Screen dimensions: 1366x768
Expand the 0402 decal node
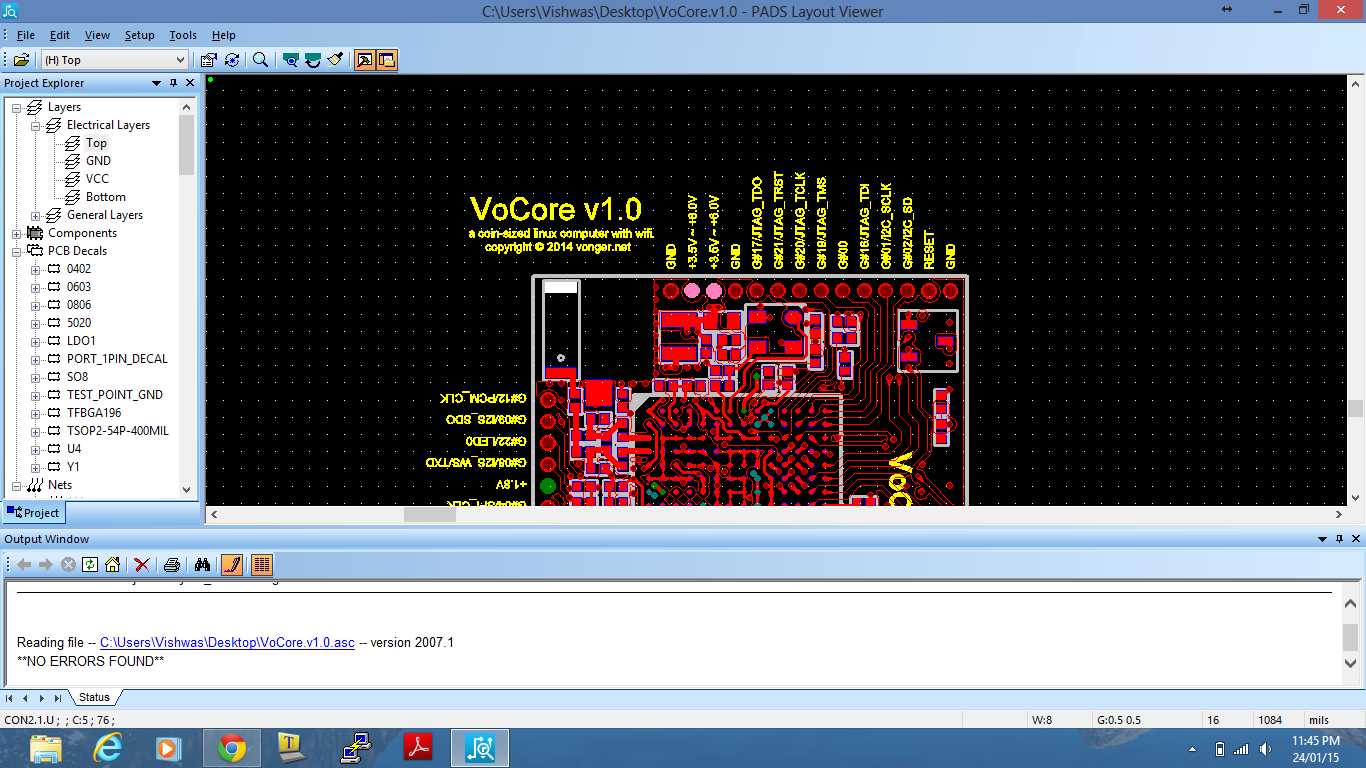(x=36, y=269)
